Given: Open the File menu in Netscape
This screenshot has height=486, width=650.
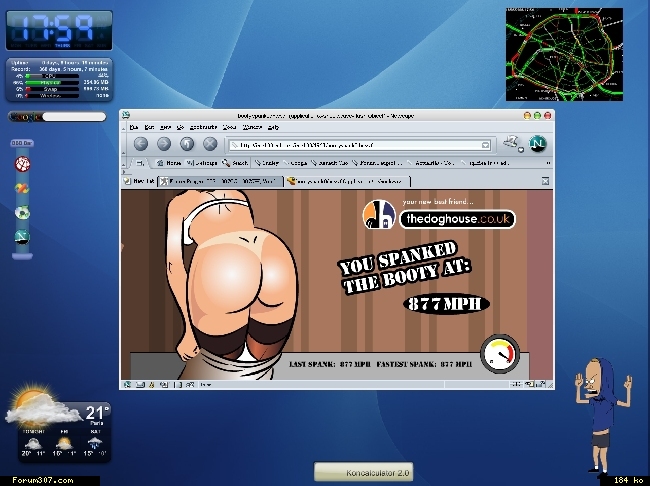Looking at the screenshot, I should [134, 127].
